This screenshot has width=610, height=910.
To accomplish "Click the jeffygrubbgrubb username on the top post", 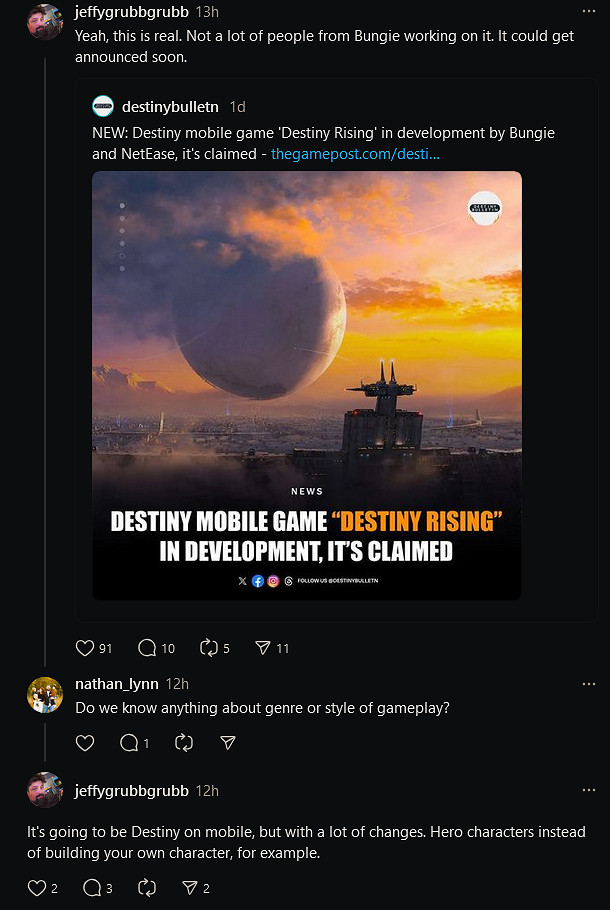I will click(131, 12).
